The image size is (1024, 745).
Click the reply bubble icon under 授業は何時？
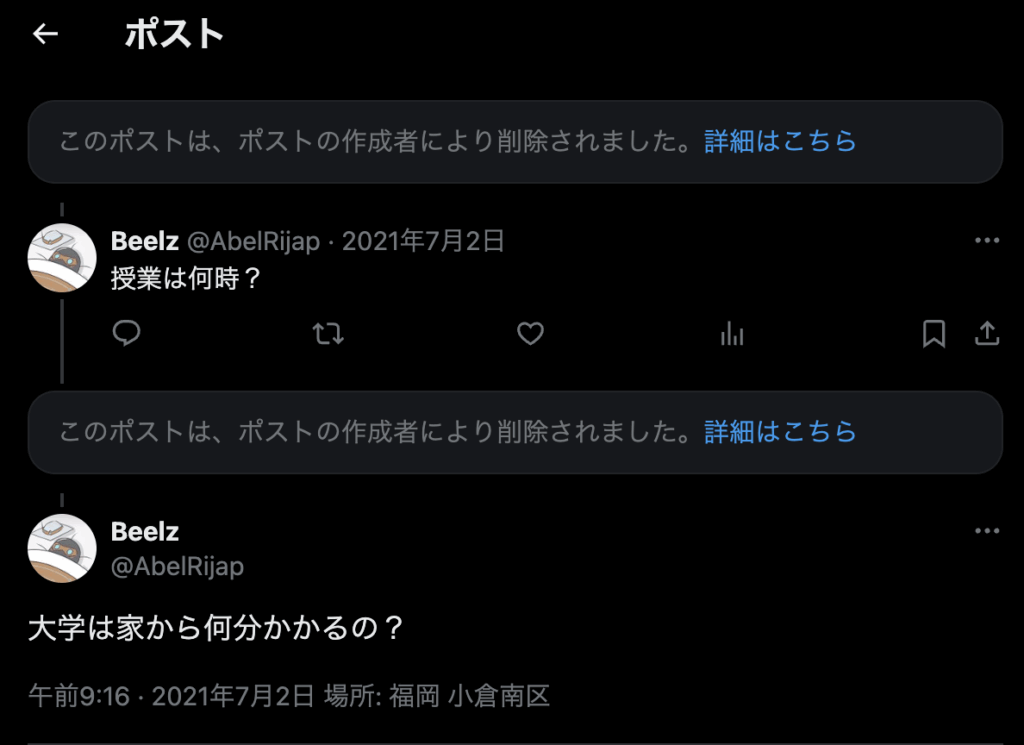[127, 333]
